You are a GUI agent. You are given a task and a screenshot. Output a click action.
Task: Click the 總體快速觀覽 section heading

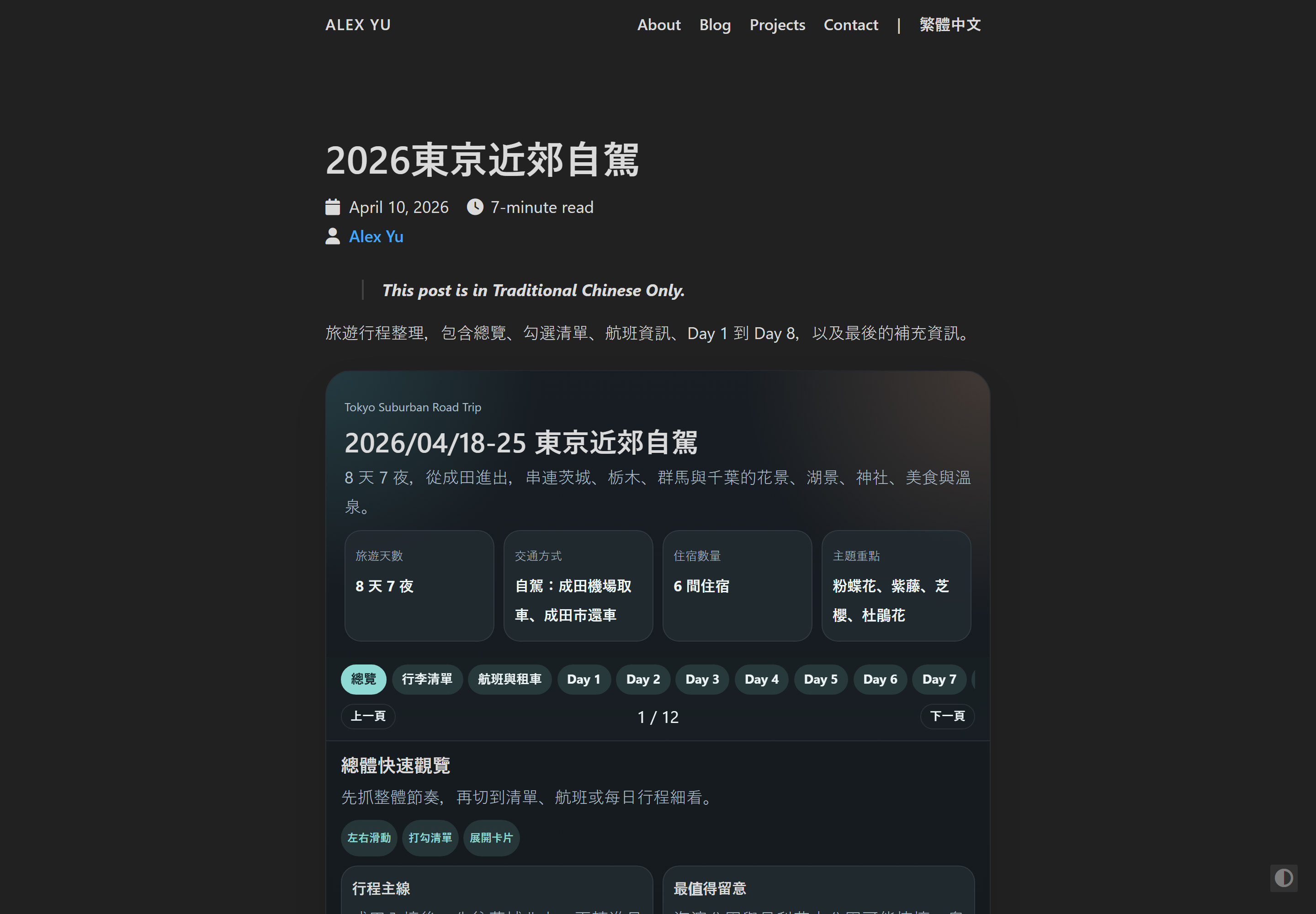[x=396, y=765]
